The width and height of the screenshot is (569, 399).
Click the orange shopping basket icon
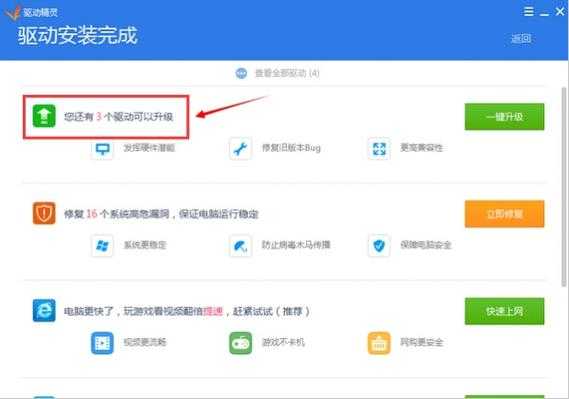[x=379, y=343]
